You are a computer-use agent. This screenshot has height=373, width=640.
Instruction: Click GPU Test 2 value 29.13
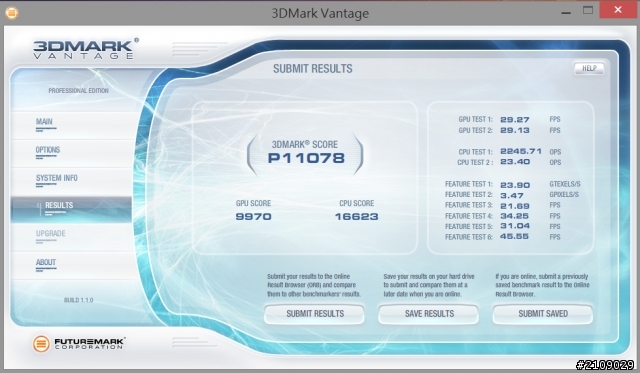tap(515, 130)
